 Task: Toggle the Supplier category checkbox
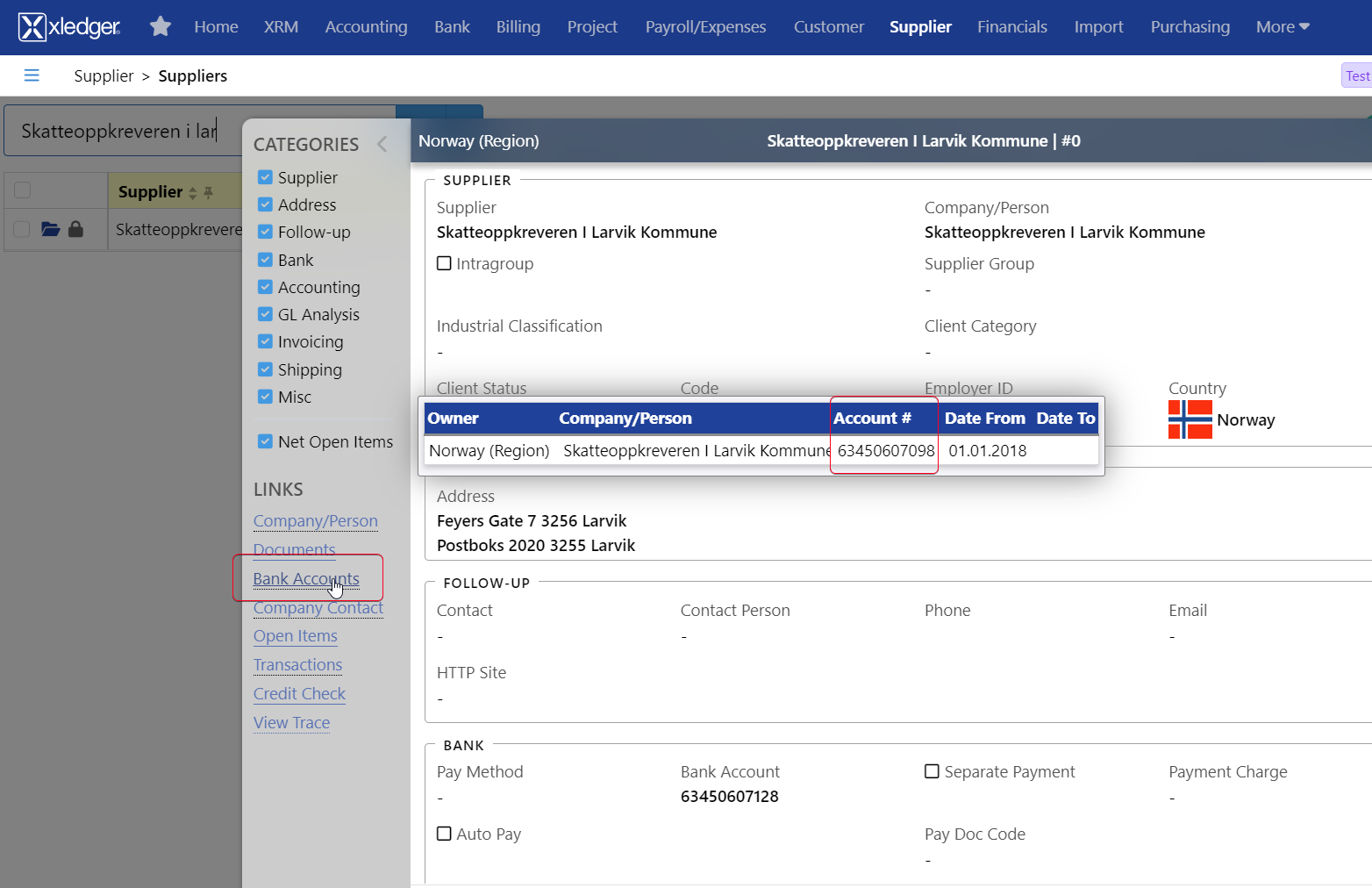point(265,177)
